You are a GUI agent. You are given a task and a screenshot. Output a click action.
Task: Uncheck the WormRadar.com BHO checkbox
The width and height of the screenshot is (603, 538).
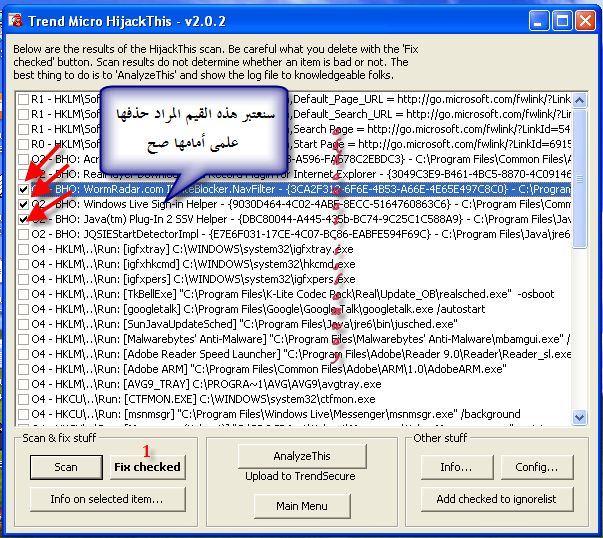[x=23, y=189]
